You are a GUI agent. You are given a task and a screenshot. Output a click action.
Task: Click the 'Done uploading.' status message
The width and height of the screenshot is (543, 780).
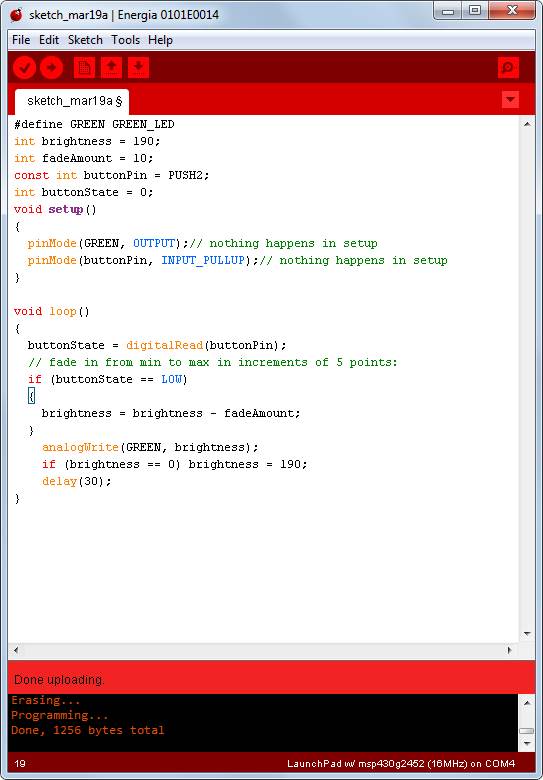tap(59, 680)
